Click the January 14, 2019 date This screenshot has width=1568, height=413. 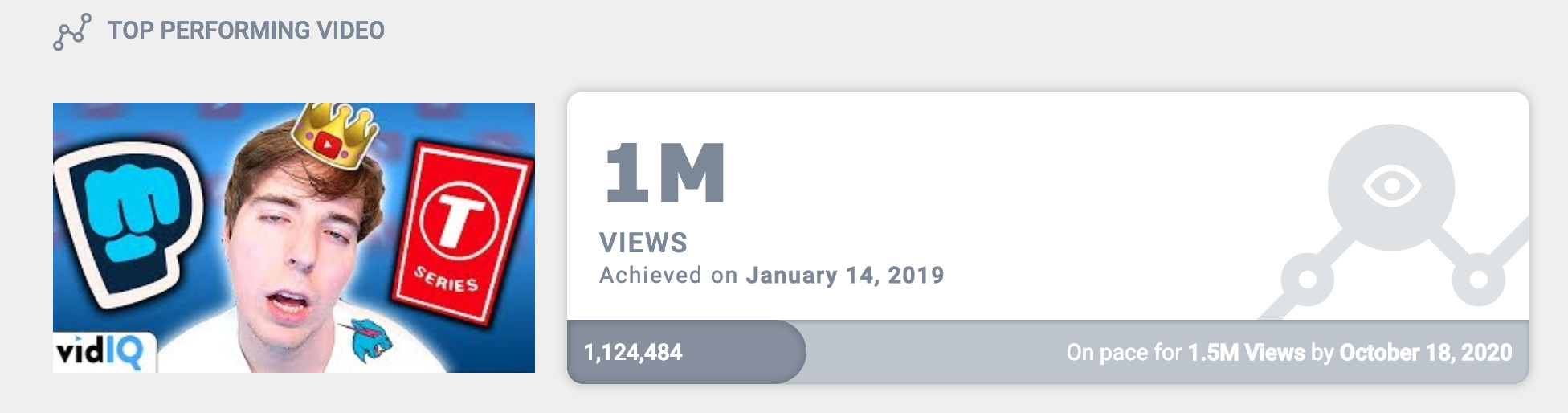[x=845, y=276]
